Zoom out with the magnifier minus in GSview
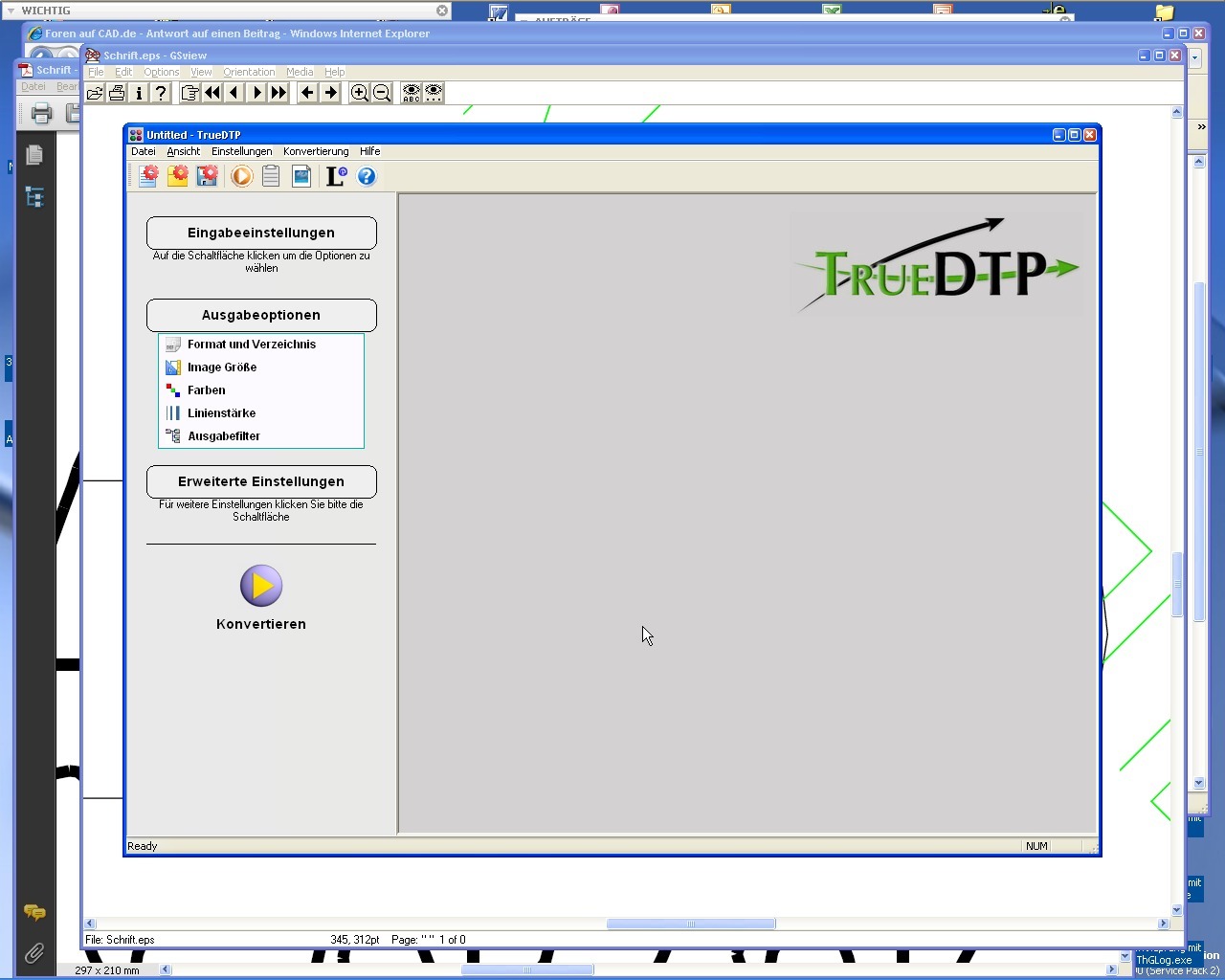The image size is (1225, 980). tap(381, 93)
